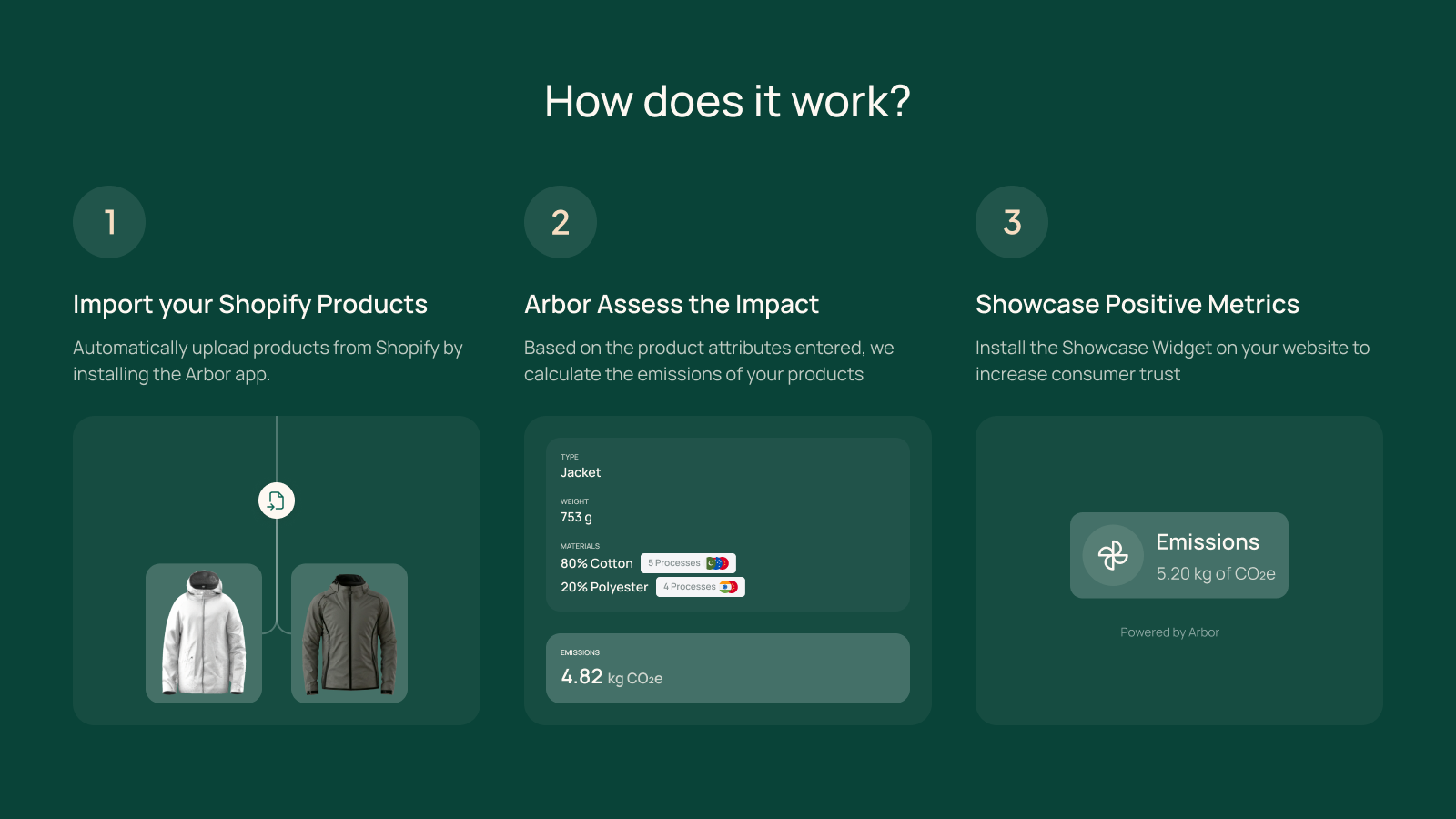Click the Arbor pinwheel logo in Emissions widget
Image resolution: width=1456 pixels, height=819 pixels.
(x=1113, y=555)
